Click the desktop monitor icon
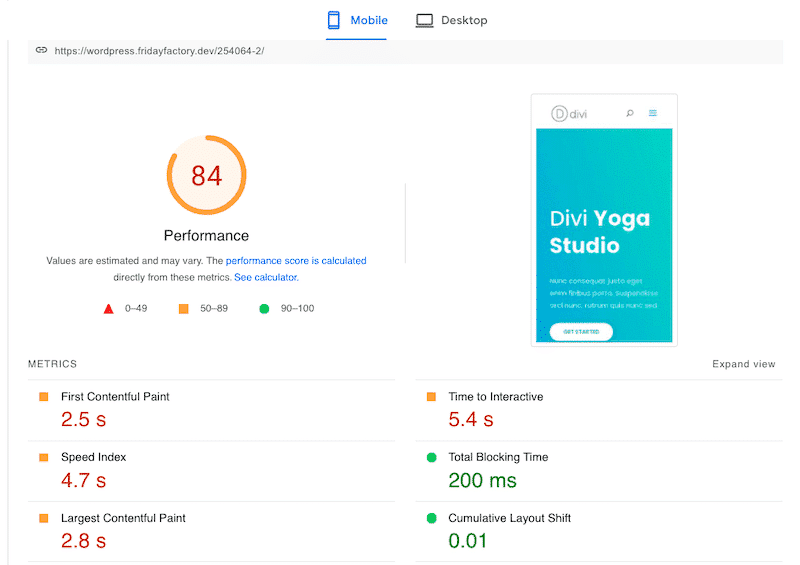 425,20
